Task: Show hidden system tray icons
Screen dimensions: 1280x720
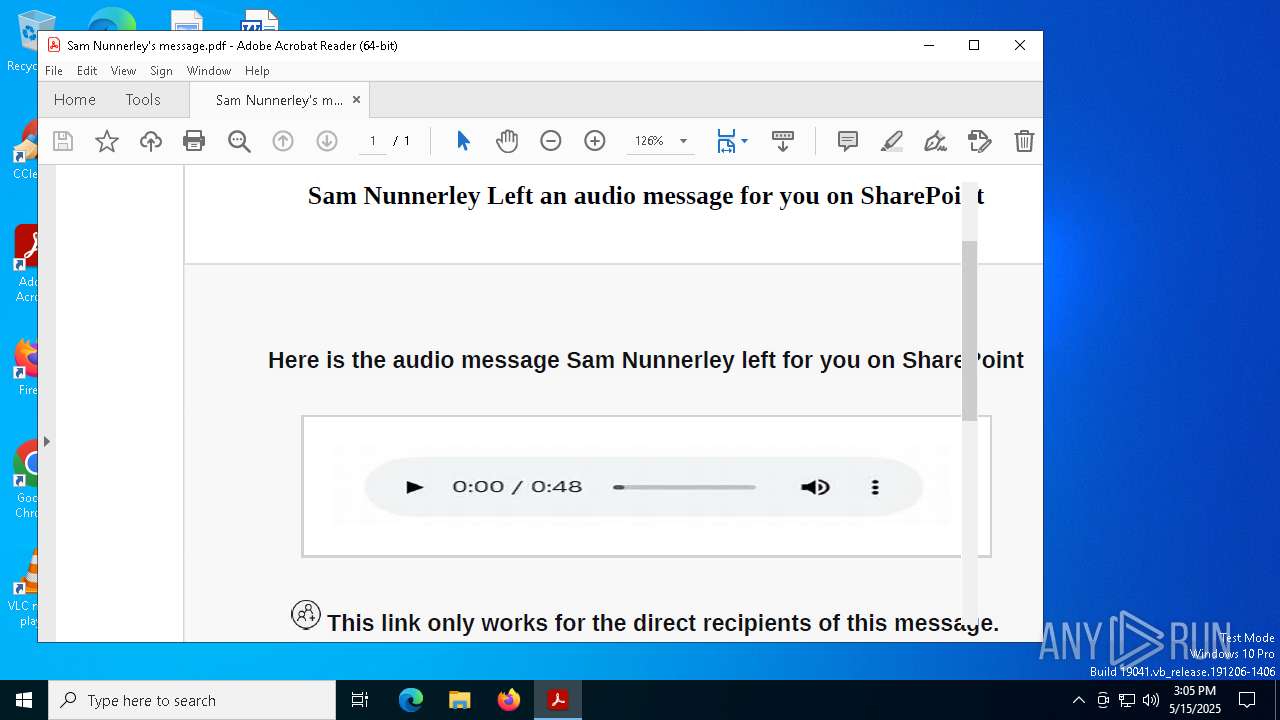Action: [1078, 700]
